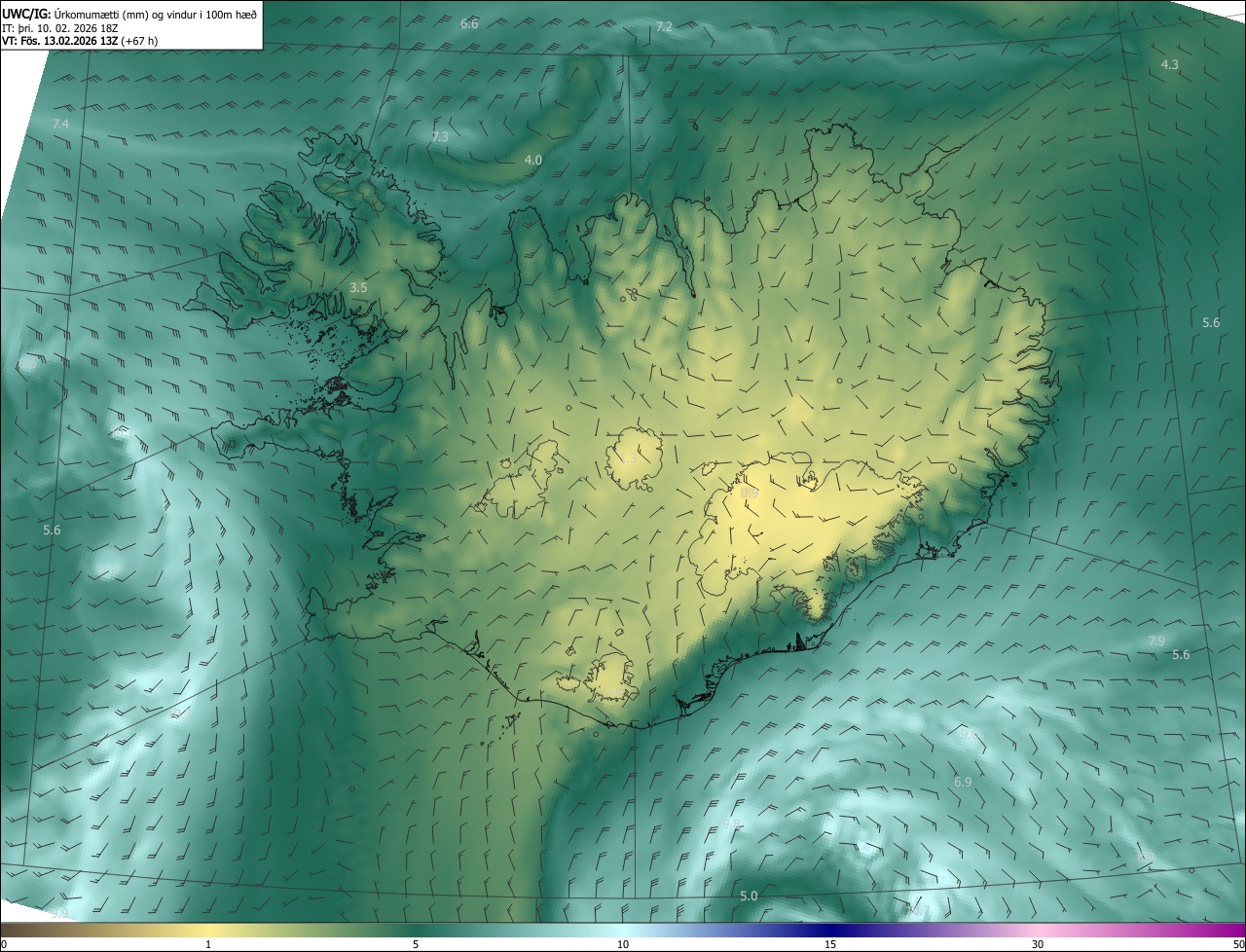Click the 6.6 value label
This screenshot has width=1246, height=952.
[469, 23]
